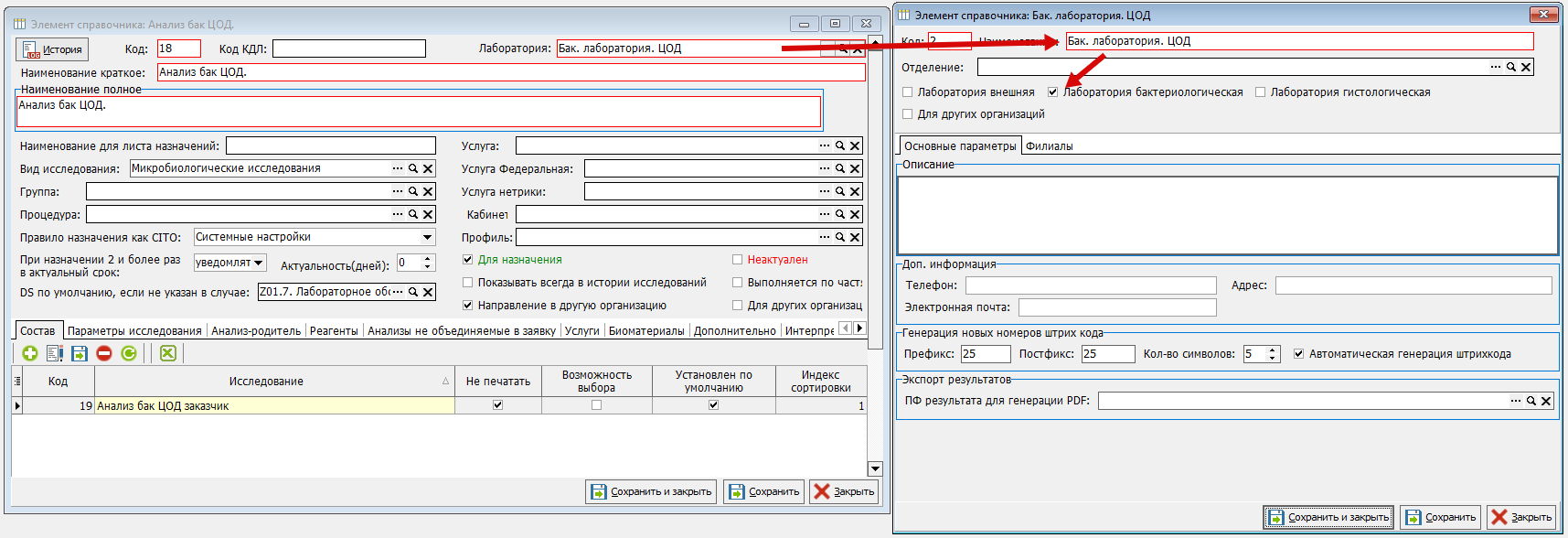Open the Анализ-родитель tab
1568x538 pixels.
pos(256,331)
